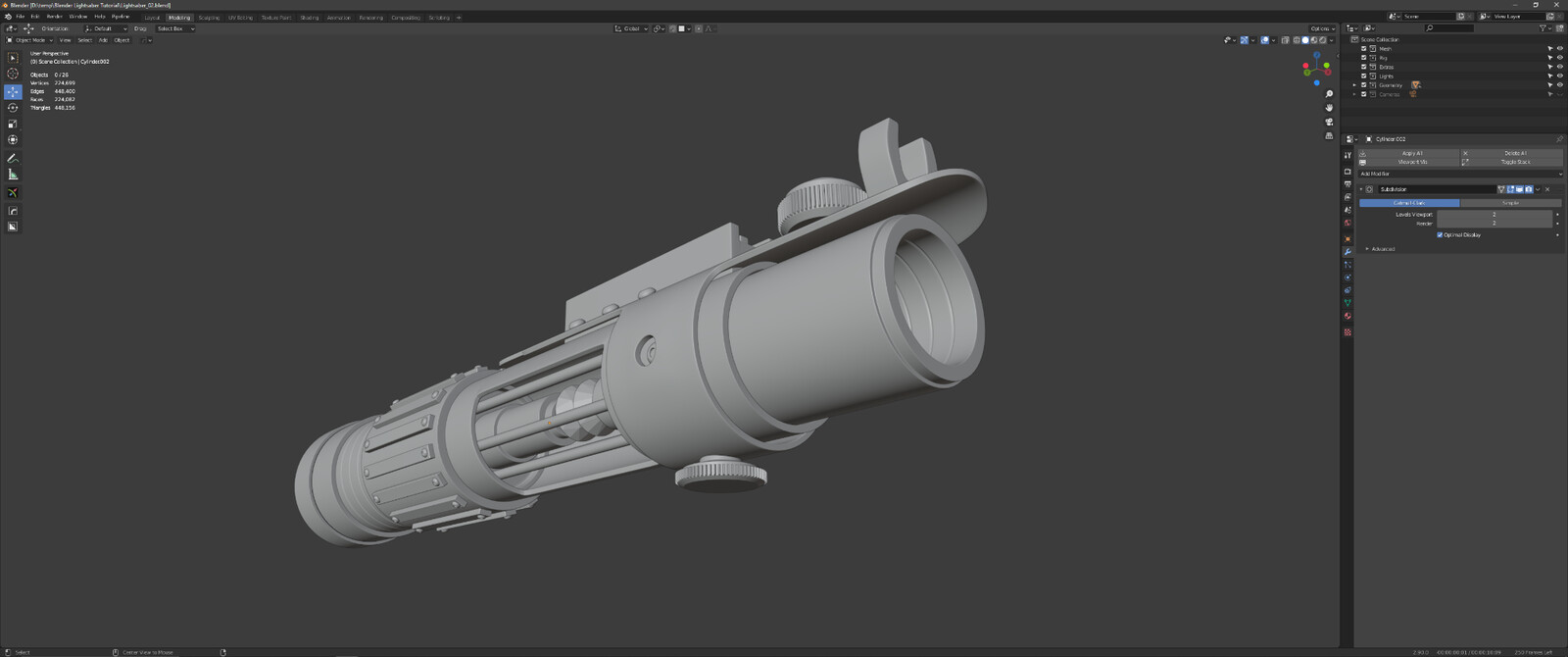1568x657 pixels.
Task: Pick the Rotate tool in the toolbar
Action: (13, 107)
